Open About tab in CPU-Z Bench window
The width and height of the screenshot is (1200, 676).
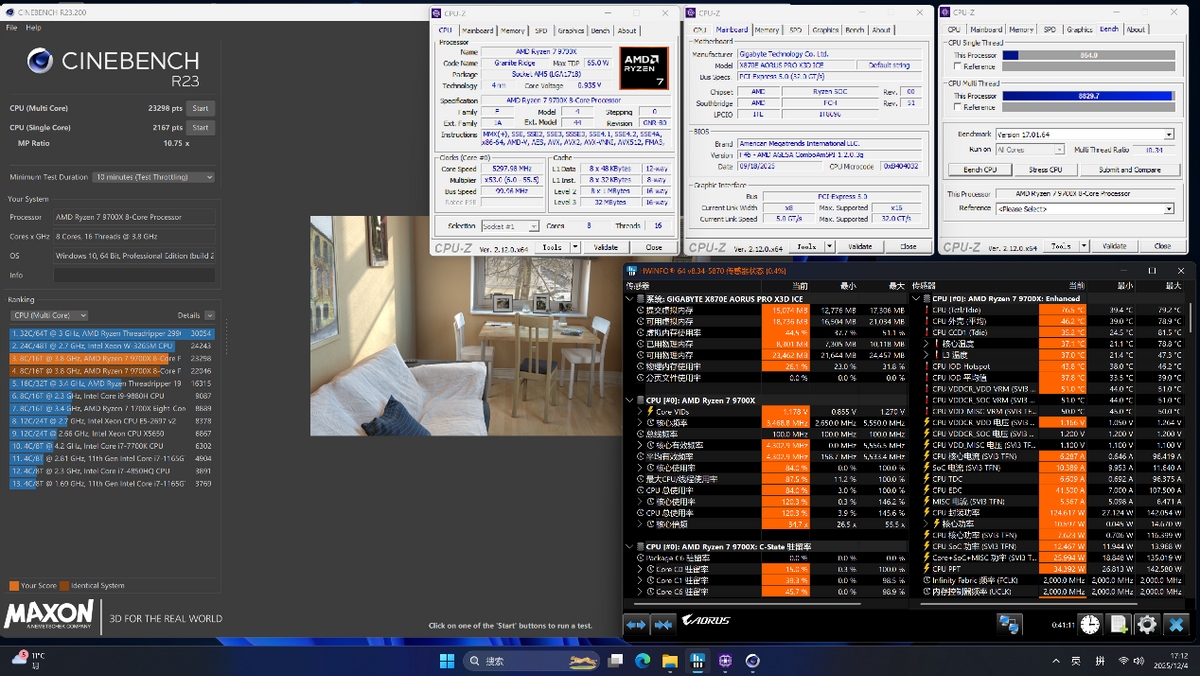1136,30
